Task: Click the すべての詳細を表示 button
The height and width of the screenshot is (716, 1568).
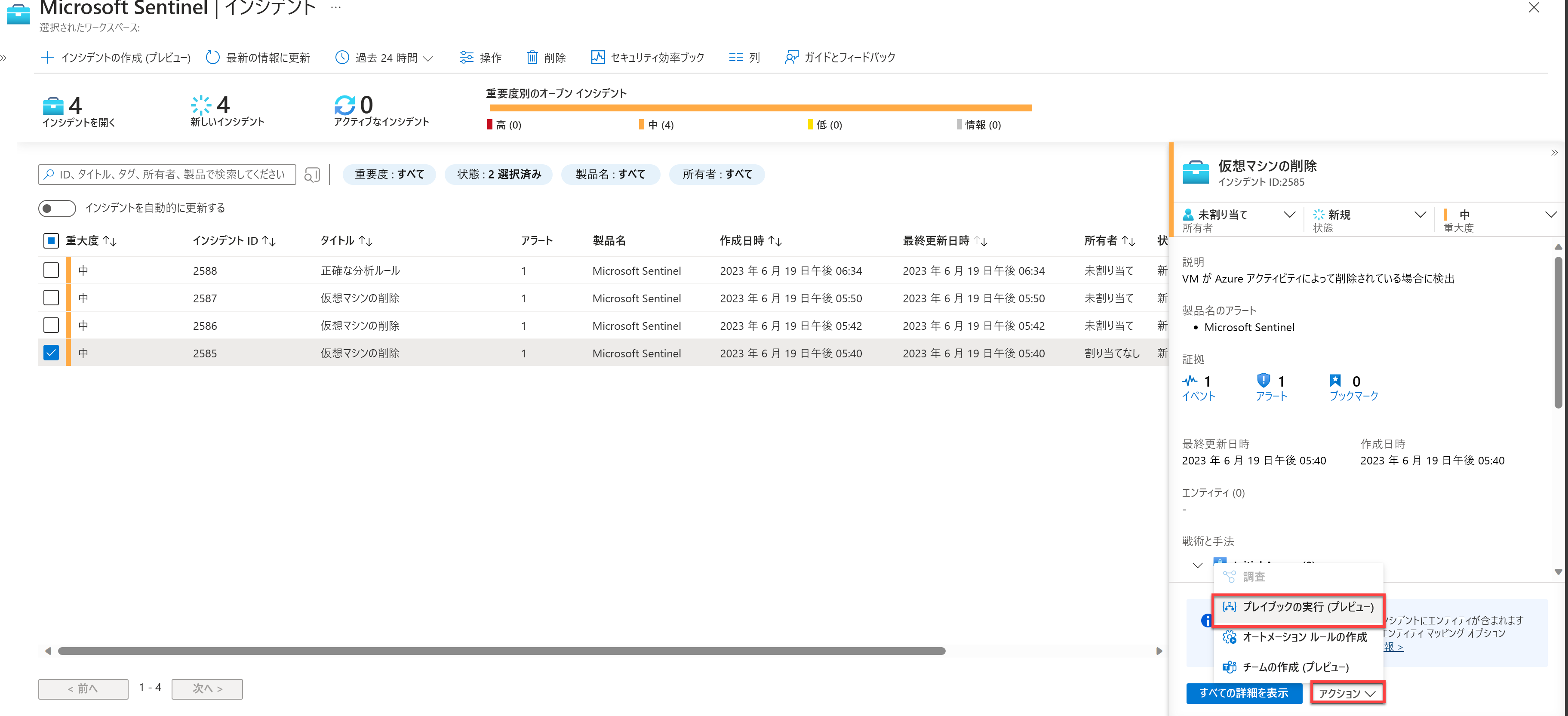Action: click(x=1244, y=693)
